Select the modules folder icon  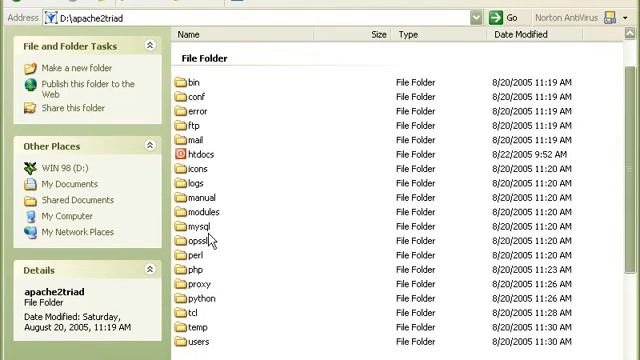point(180,212)
